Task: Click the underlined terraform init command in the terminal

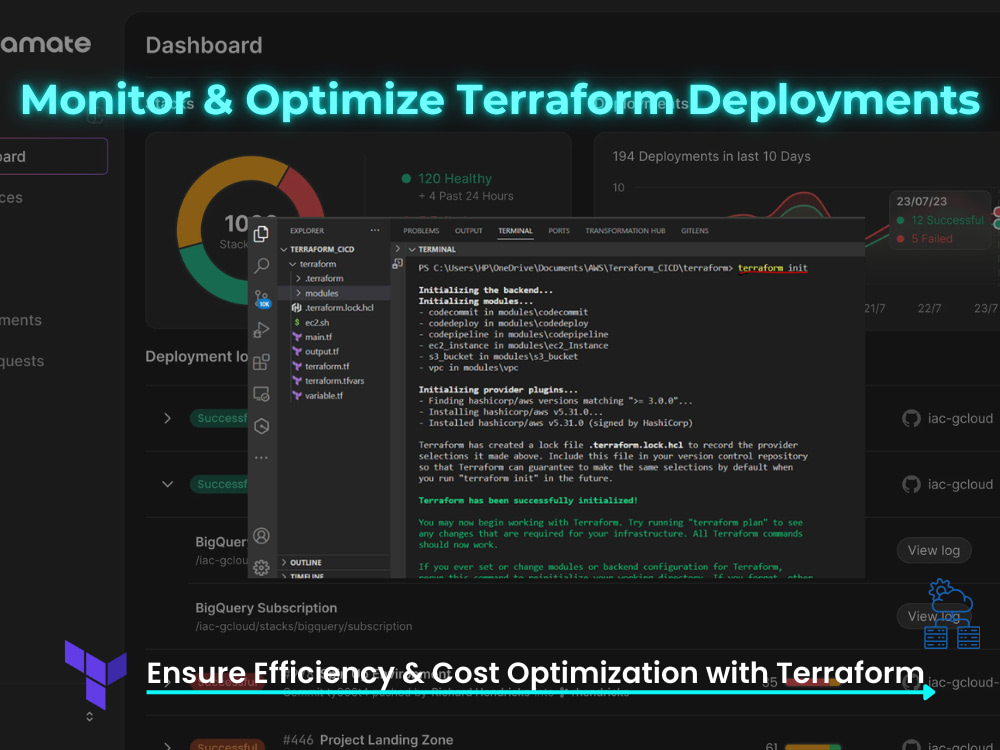Action: point(772,268)
